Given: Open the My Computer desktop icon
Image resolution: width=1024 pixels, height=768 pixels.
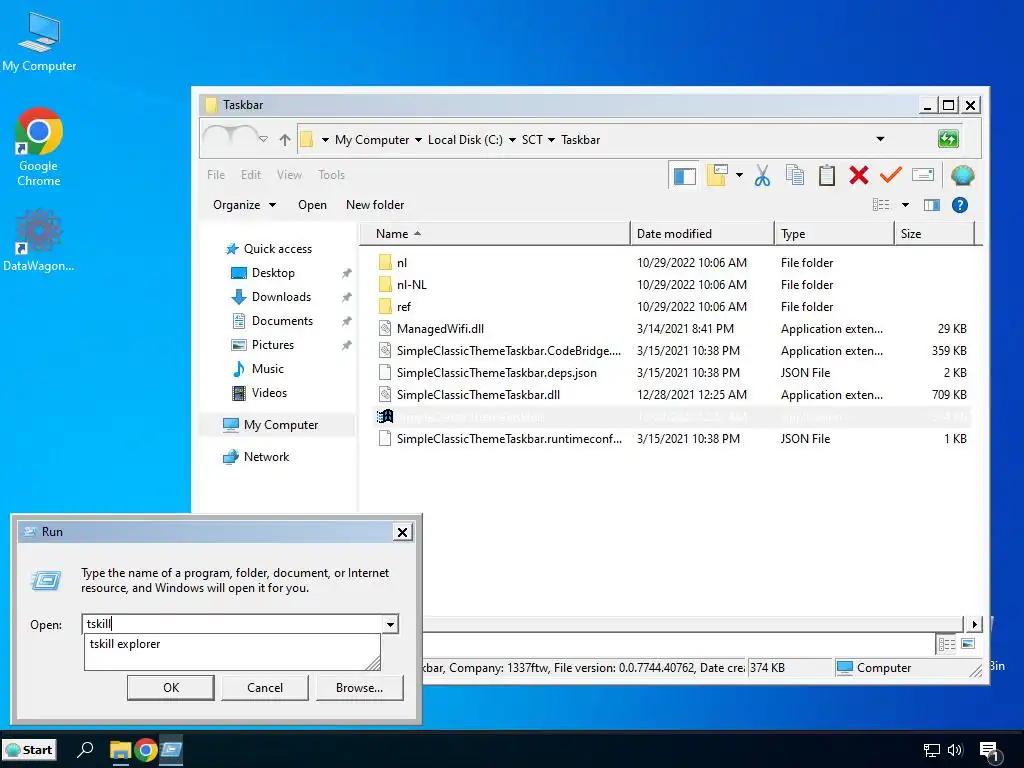Looking at the screenshot, I should point(39,42).
